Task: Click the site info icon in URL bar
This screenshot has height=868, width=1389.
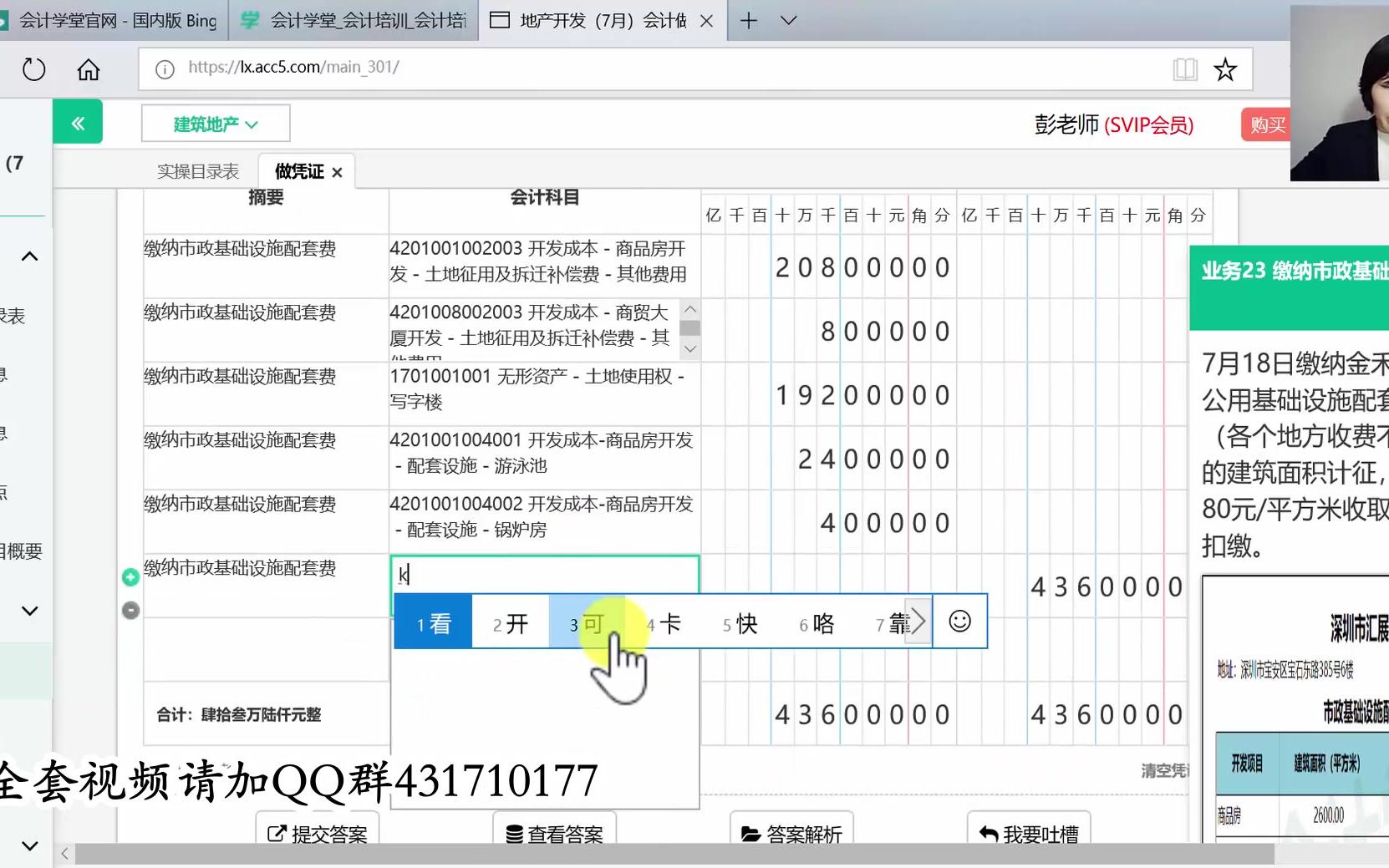Action: [164, 69]
